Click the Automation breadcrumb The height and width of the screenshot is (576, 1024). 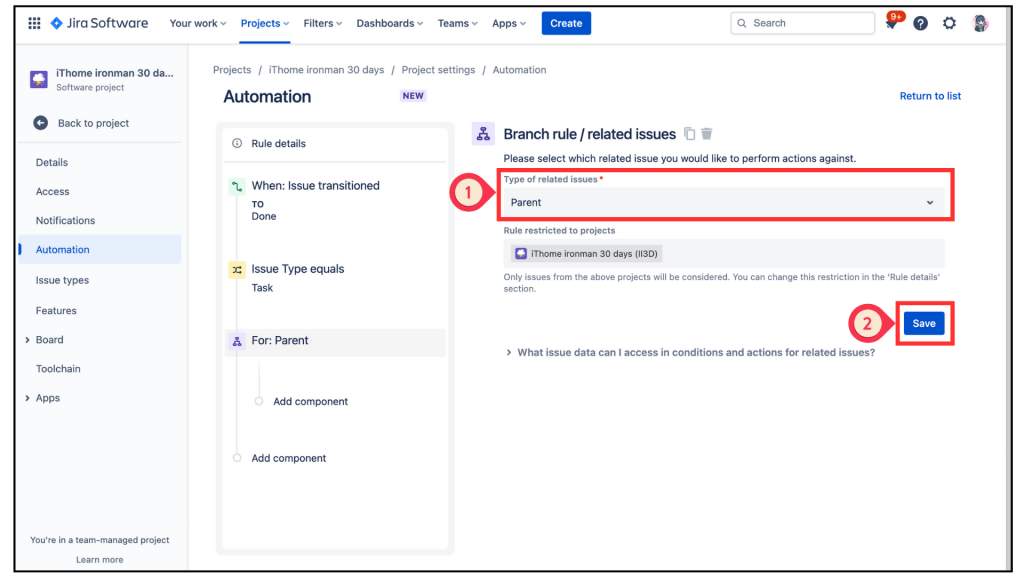tap(519, 70)
